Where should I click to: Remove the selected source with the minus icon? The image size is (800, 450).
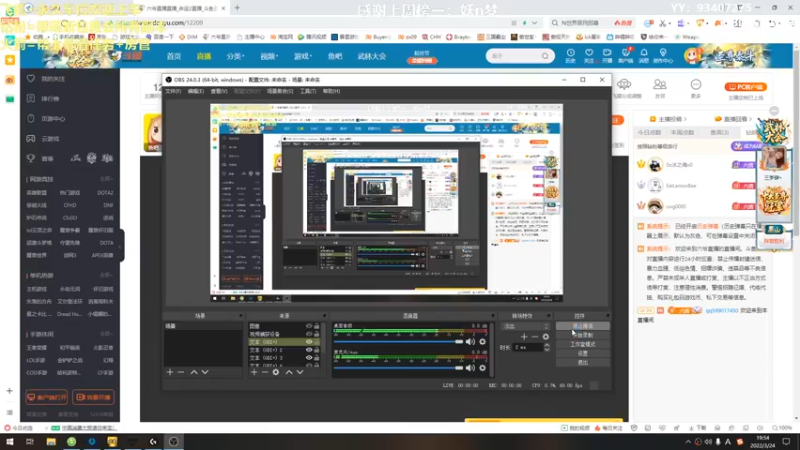click(x=265, y=372)
